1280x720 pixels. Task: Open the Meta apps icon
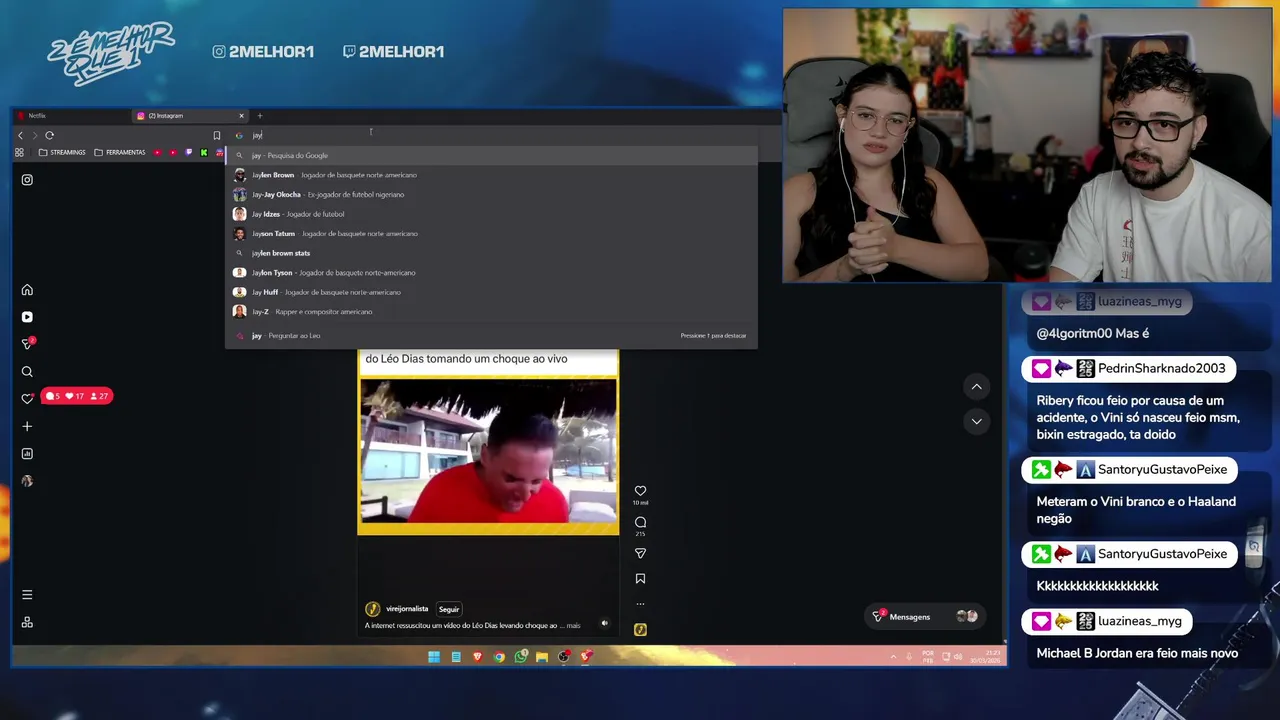click(27, 622)
